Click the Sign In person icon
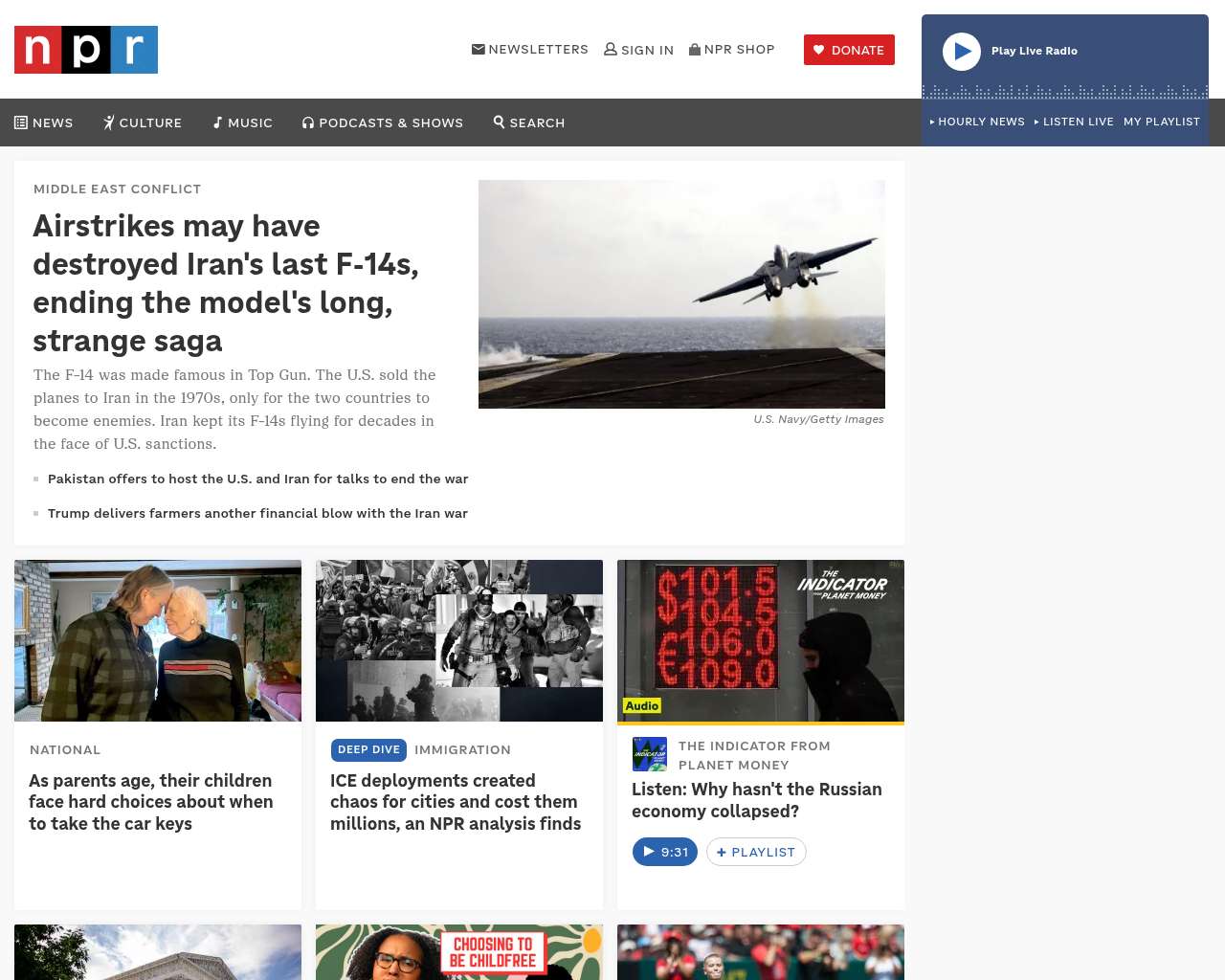This screenshot has height=980, width=1225. [x=611, y=49]
